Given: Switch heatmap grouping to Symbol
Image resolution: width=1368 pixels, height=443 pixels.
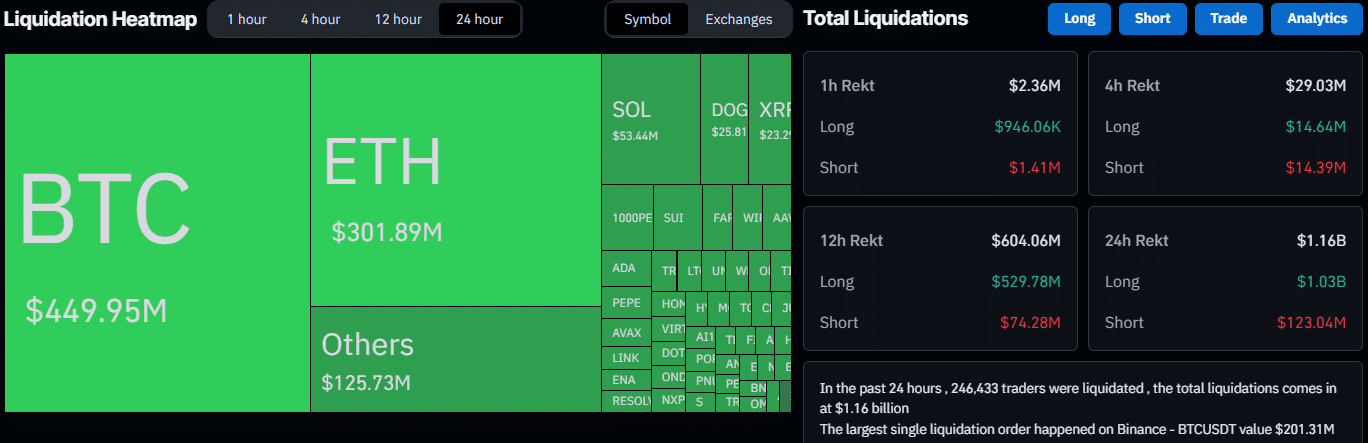Looking at the screenshot, I should click(648, 19).
